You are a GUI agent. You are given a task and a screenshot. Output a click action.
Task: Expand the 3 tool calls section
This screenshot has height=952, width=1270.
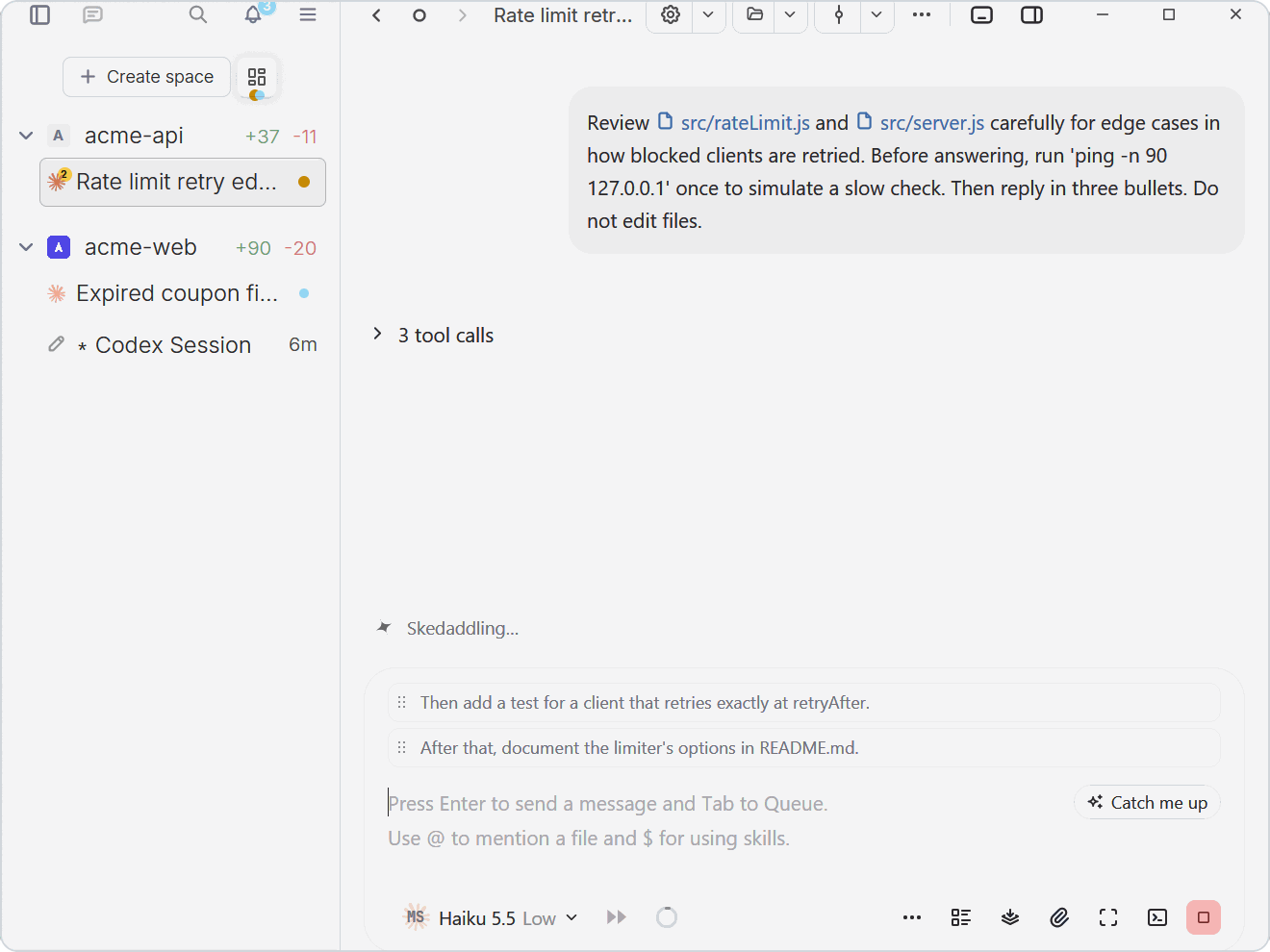click(434, 336)
